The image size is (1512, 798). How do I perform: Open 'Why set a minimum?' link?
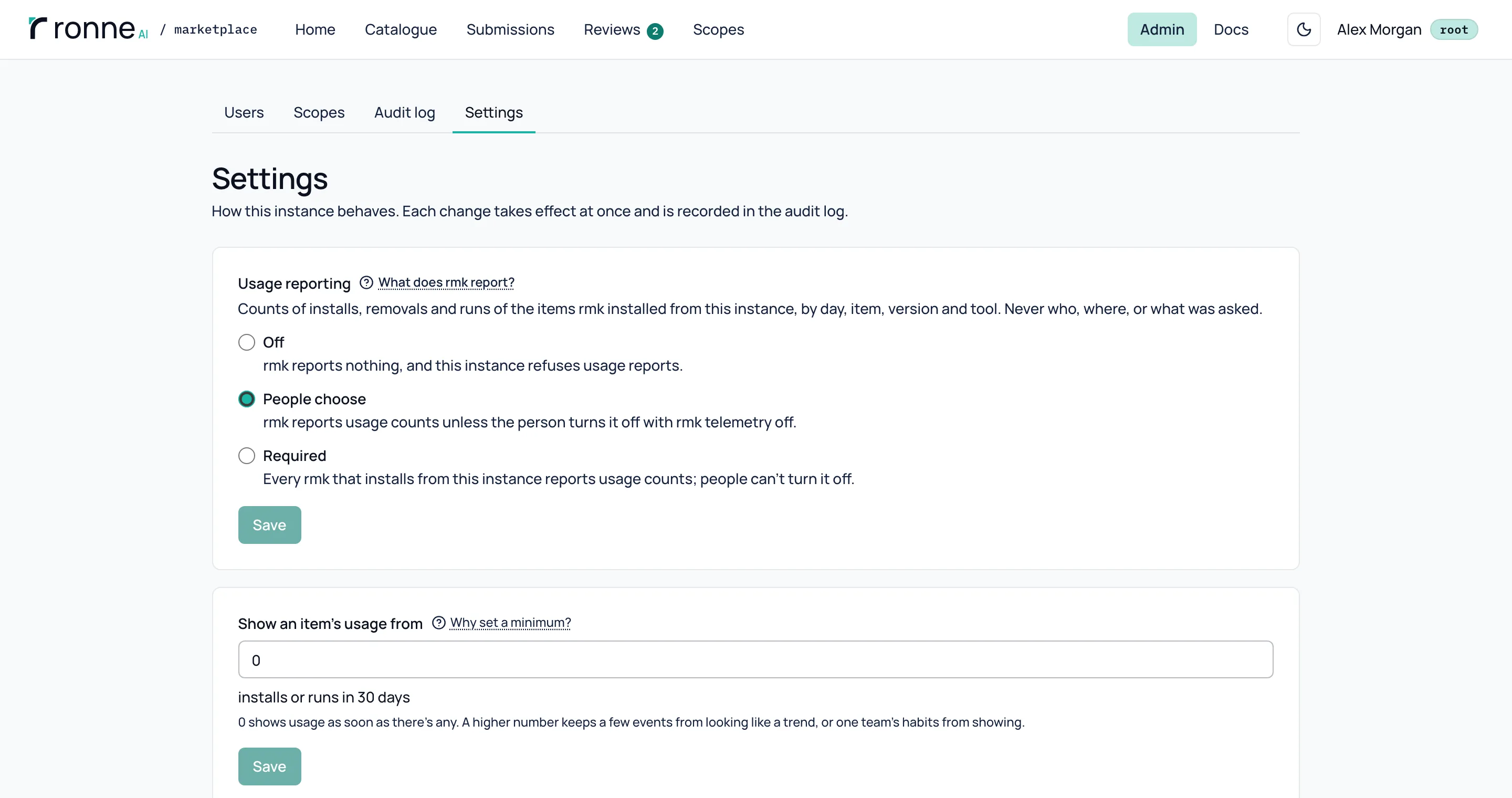[x=510, y=622]
